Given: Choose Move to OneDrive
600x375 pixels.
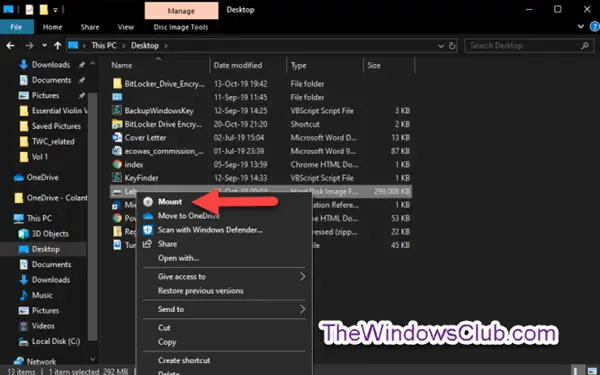Looking at the screenshot, I should click(189, 216).
